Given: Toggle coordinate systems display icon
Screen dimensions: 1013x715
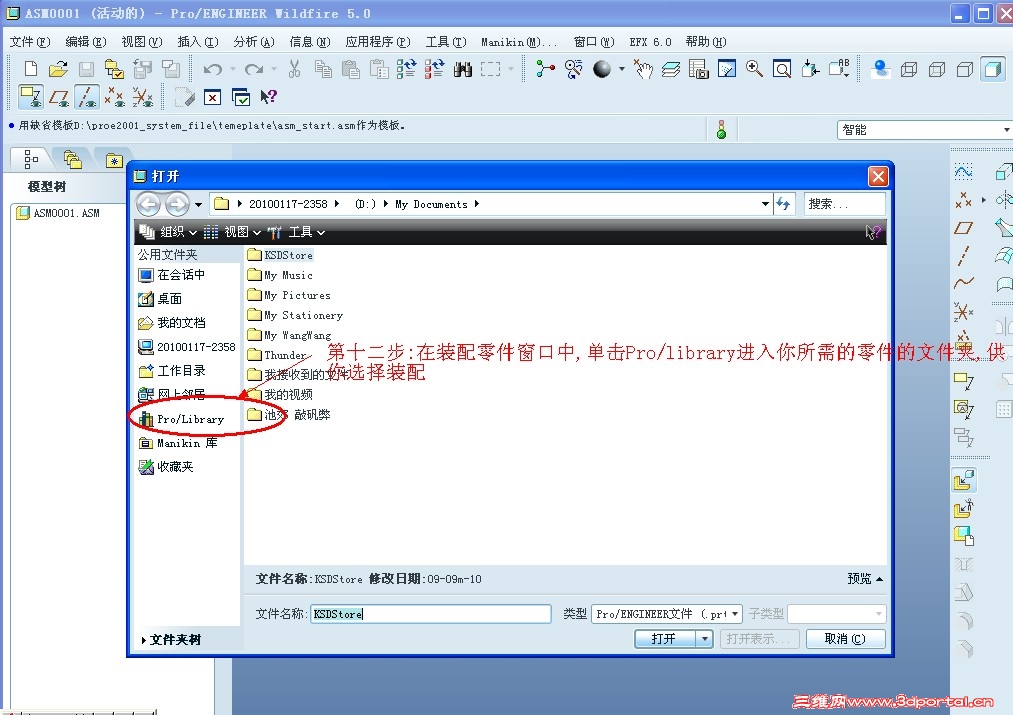Looking at the screenshot, I should tap(142, 97).
